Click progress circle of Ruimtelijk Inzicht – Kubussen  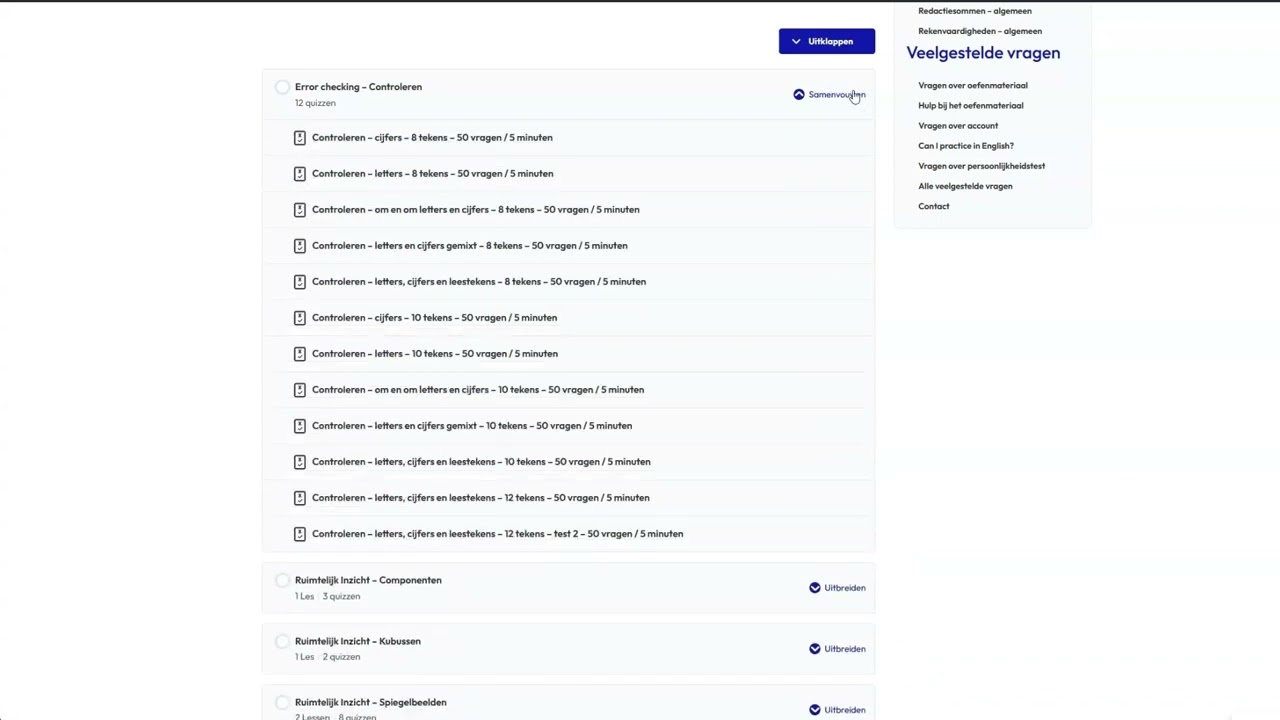point(282,641)
